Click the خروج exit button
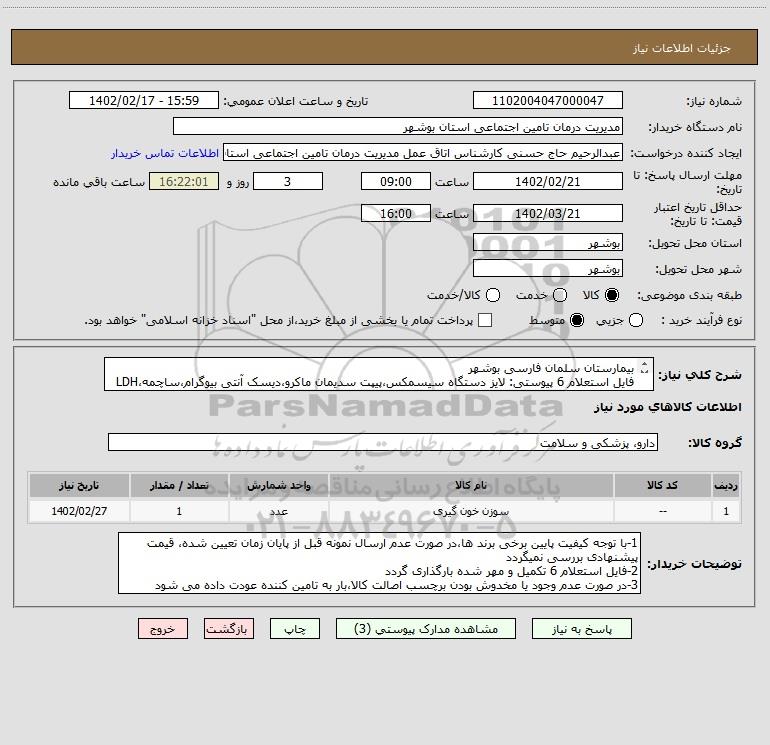Image resolution: width=770 pixels, height=745 pixels. click(163, 629)
